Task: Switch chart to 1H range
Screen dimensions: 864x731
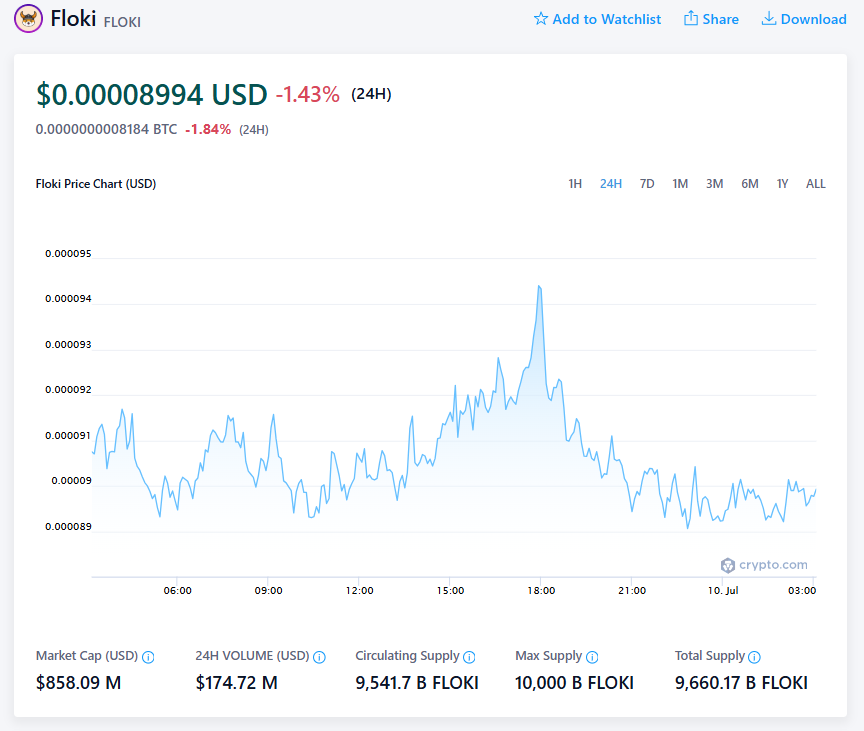Action: tap(575, 184)
